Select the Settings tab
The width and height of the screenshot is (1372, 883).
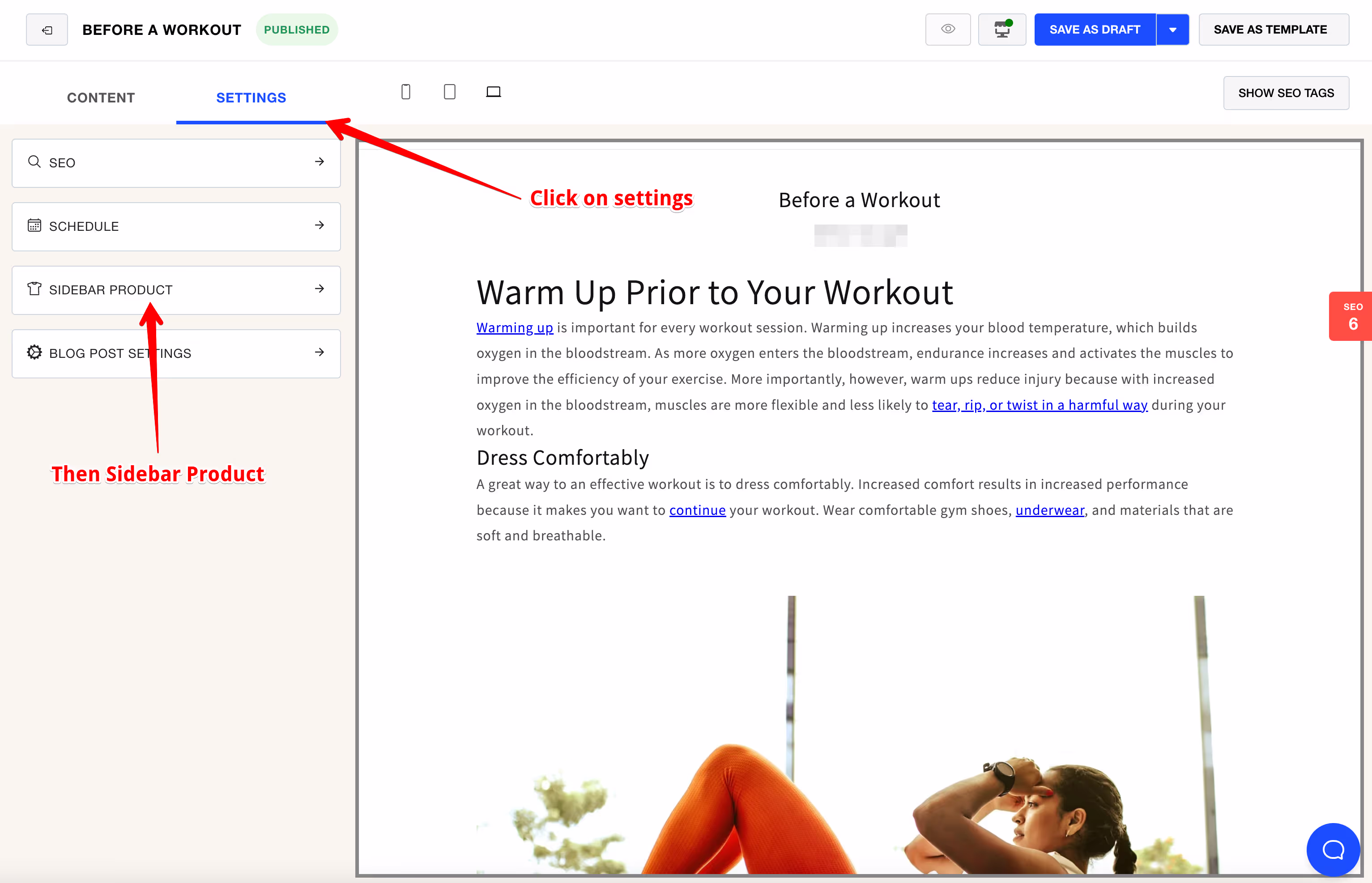point(251,98)
